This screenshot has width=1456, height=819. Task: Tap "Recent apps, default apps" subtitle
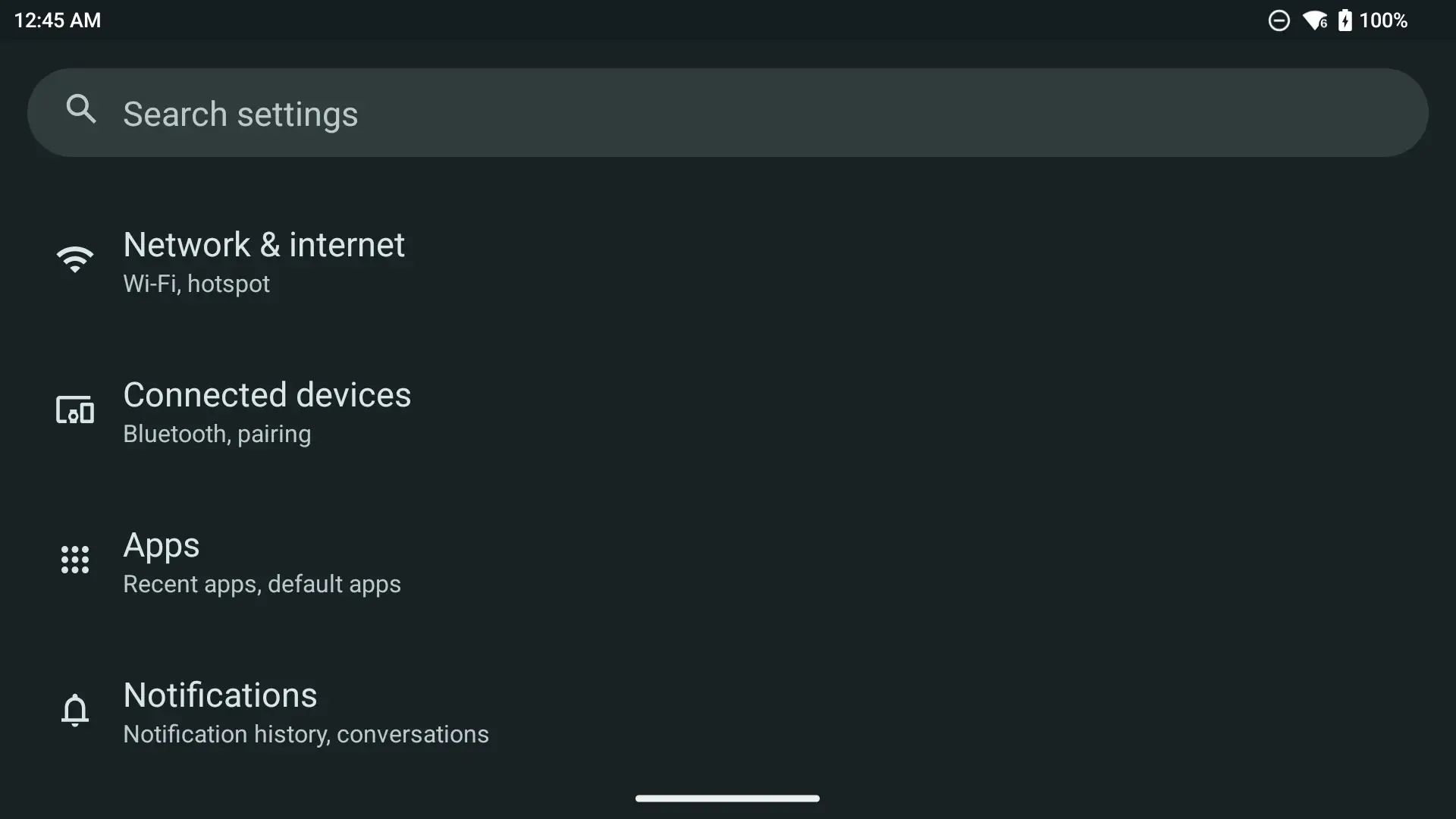[x=262, y=584]
